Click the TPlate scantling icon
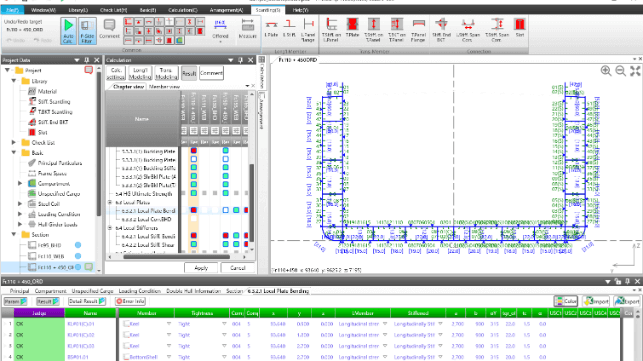This screenshot has width=643, height=361. 352,30
